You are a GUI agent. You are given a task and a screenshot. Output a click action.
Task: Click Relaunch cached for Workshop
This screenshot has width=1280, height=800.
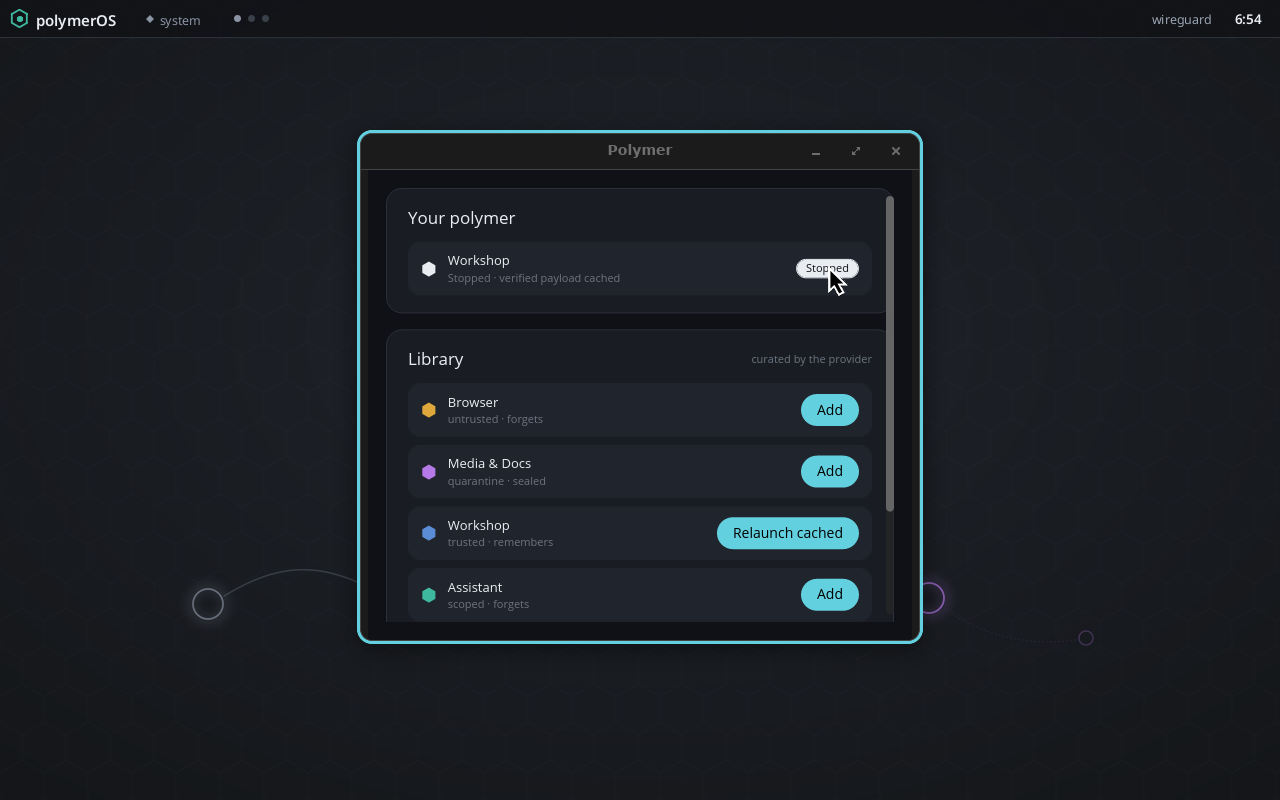tap(788, 533)
